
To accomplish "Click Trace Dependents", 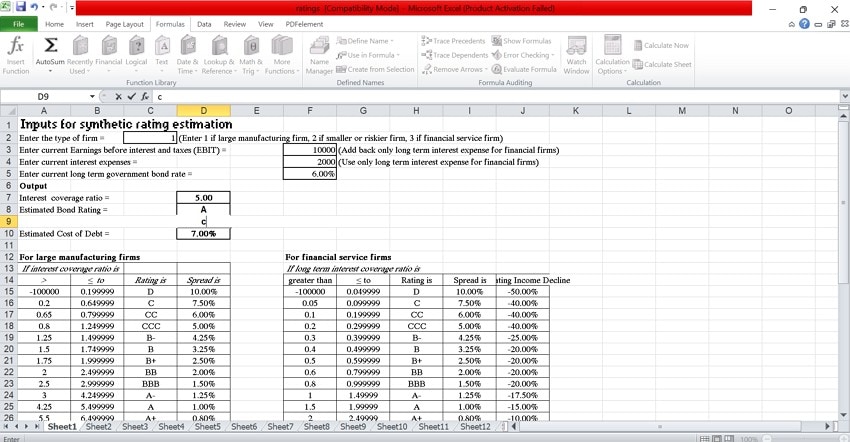I will click(455, 55).
